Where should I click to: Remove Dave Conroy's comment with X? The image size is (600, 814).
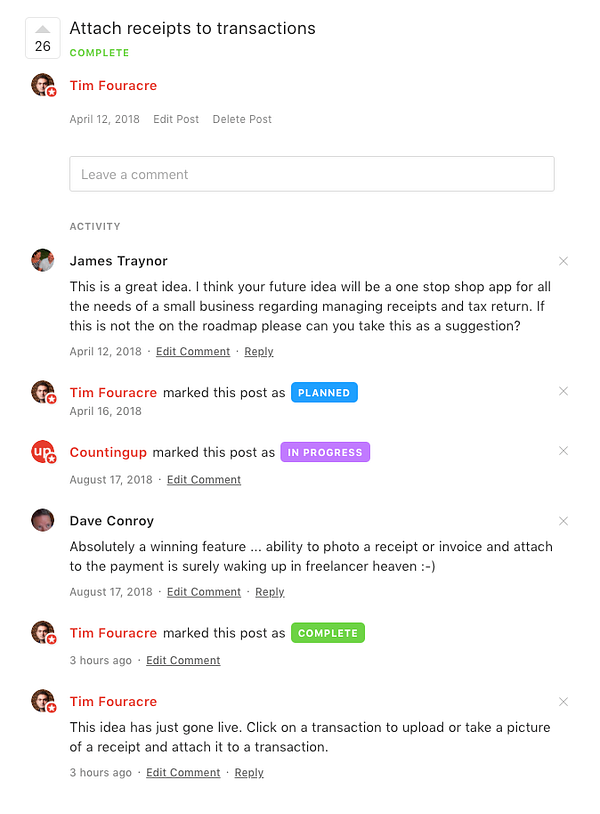563,521
